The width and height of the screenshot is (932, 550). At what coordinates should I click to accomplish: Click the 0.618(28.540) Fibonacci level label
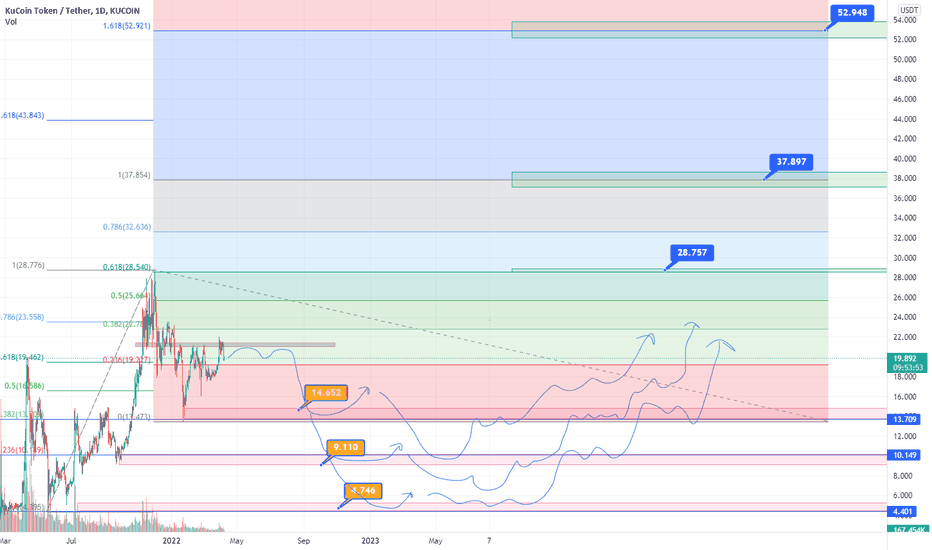pyautogui.click(x=127, y=268)
